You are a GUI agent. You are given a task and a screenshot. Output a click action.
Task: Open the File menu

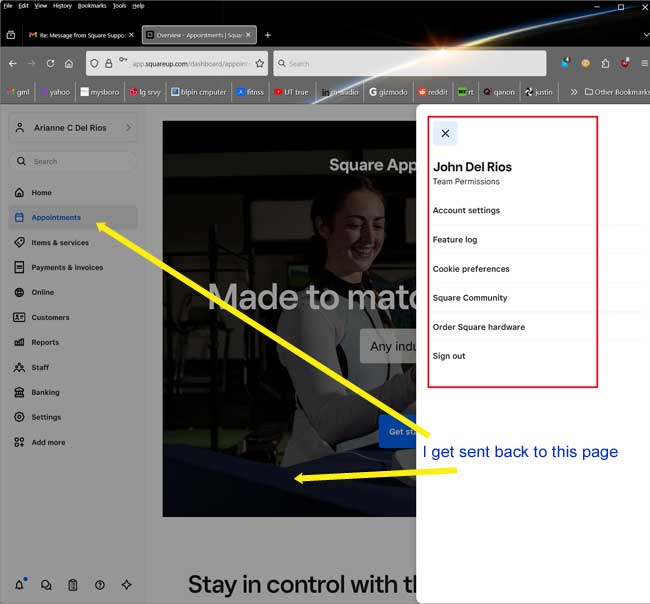click(x=8, y=6)
